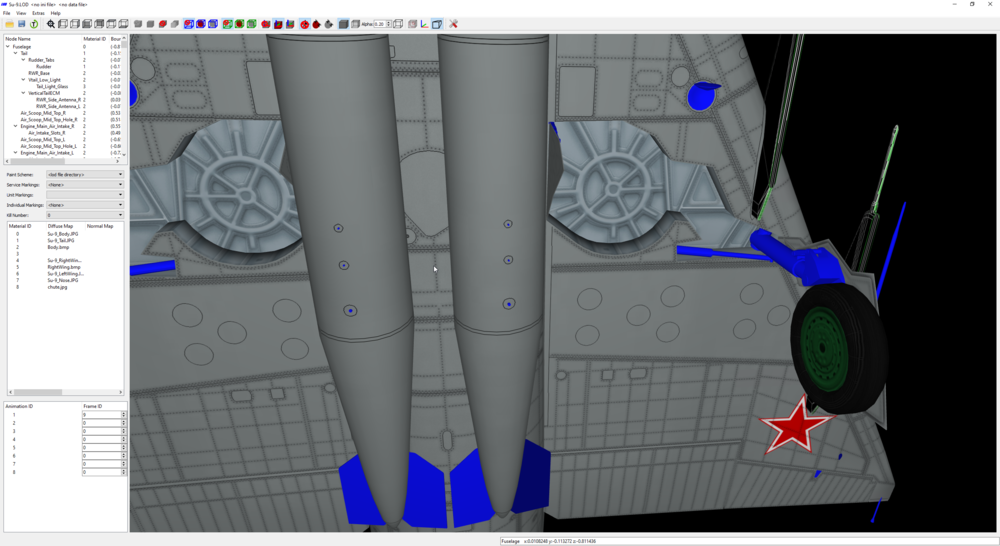This screenshot has width=1000, height=546.
Task: Click the Diffuse Map column header
Action: point(60,226)
